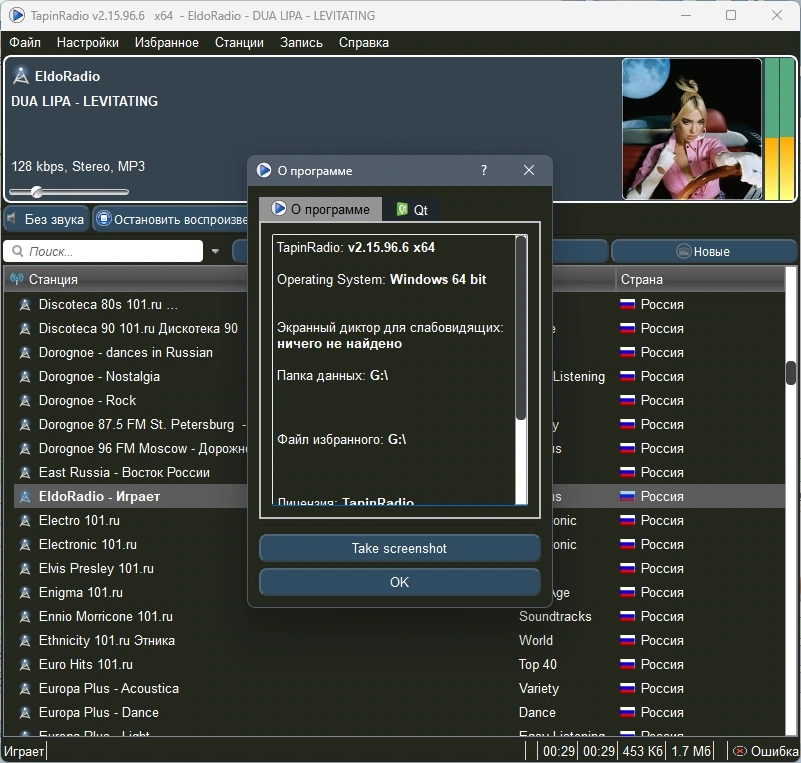Click the Играет status text in status bar
Viewport: 801px width, 763px height.
[24, 751]
